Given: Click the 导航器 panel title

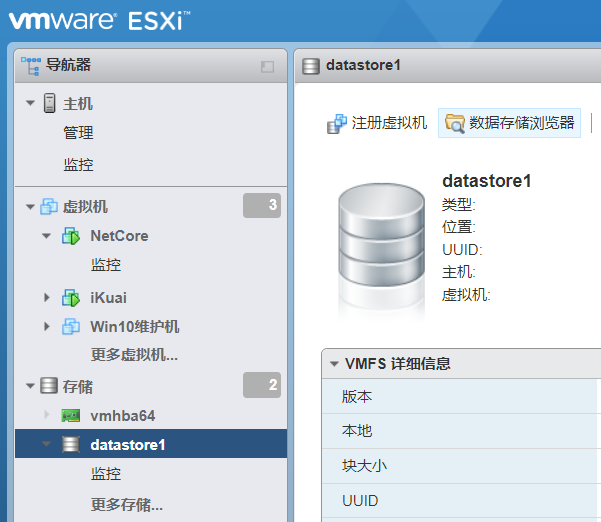Looking at the screenshot, I should tap(68, 65).
